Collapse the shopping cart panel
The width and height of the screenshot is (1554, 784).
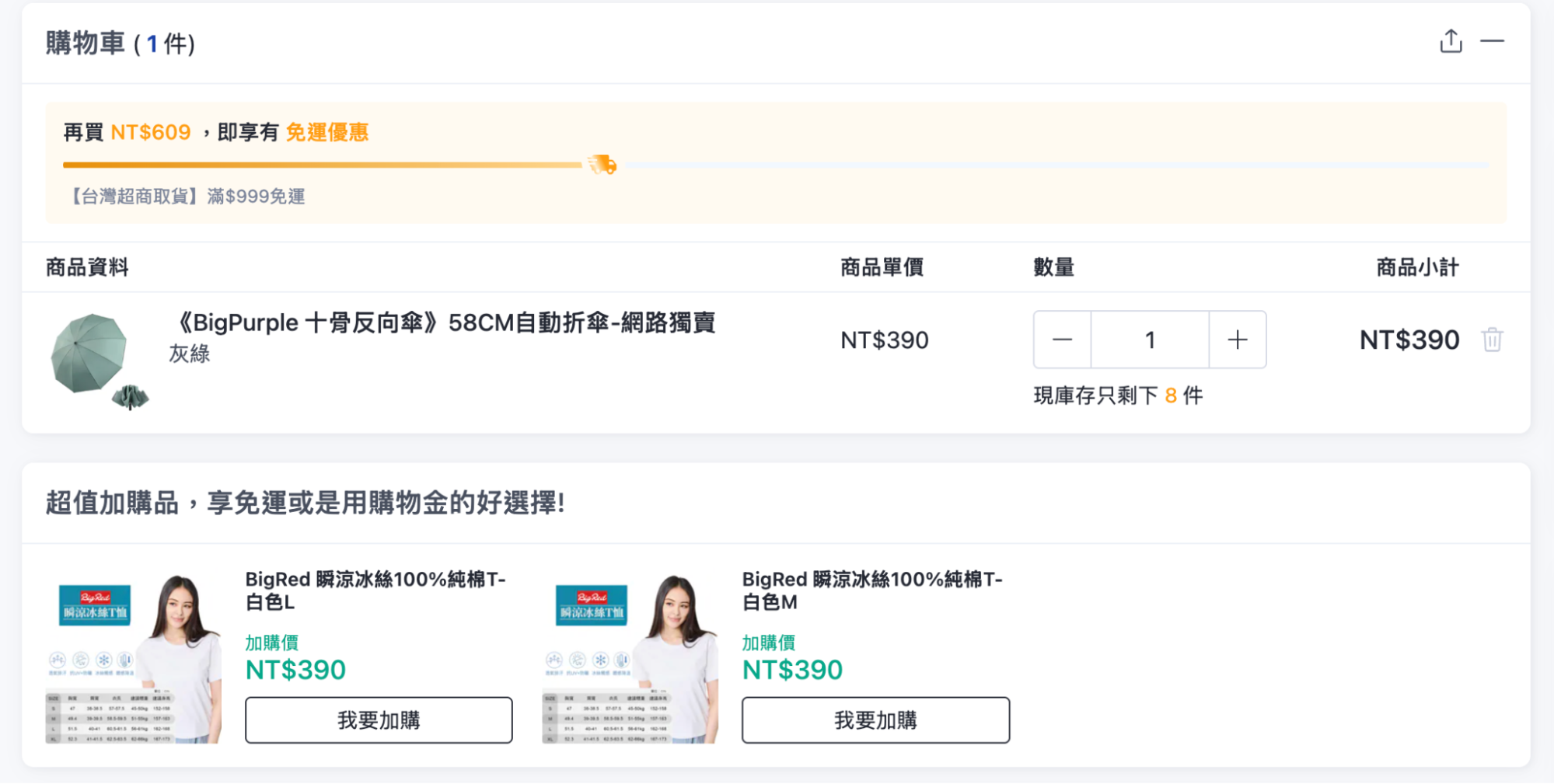click(1492, 41)
